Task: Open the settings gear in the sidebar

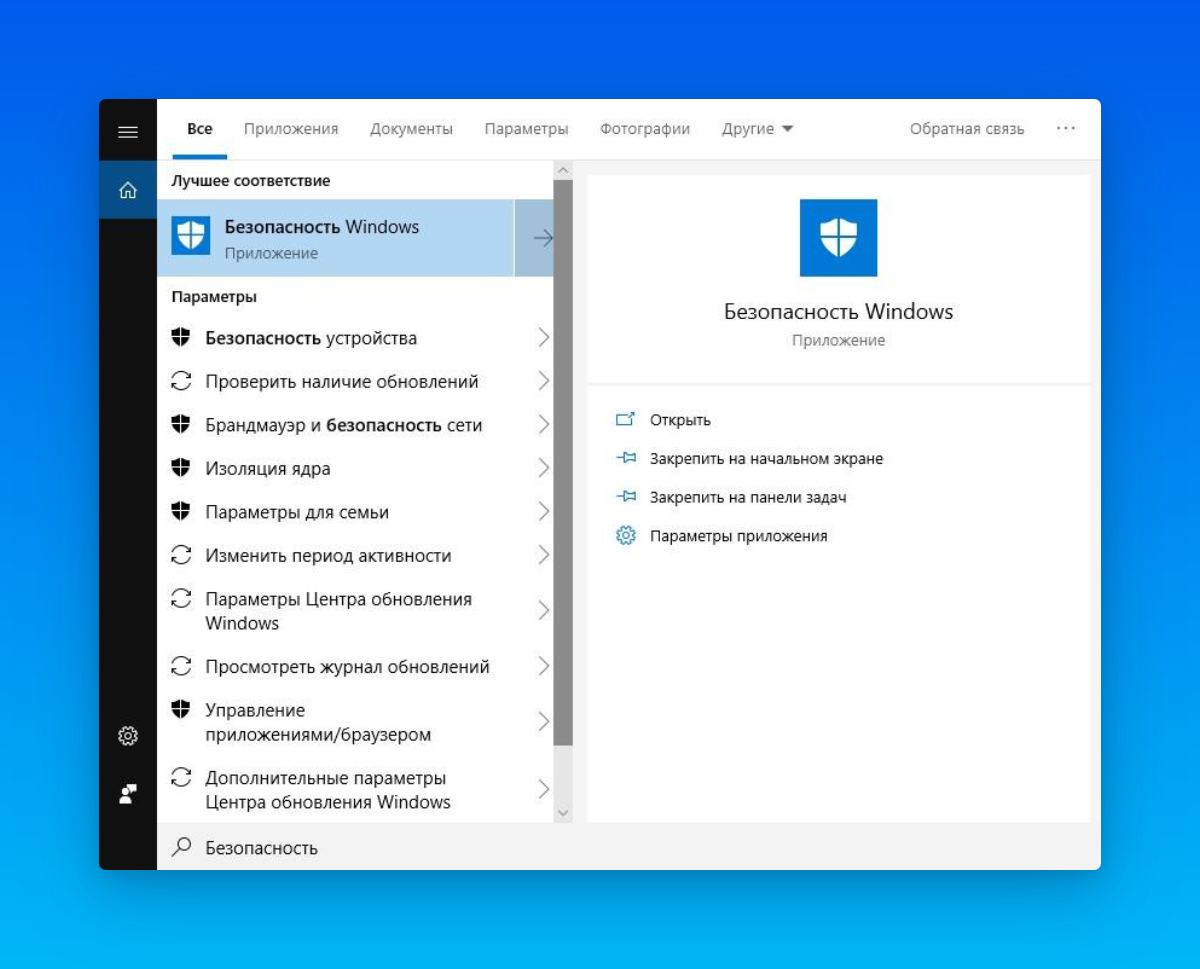Action: (128, 736)
